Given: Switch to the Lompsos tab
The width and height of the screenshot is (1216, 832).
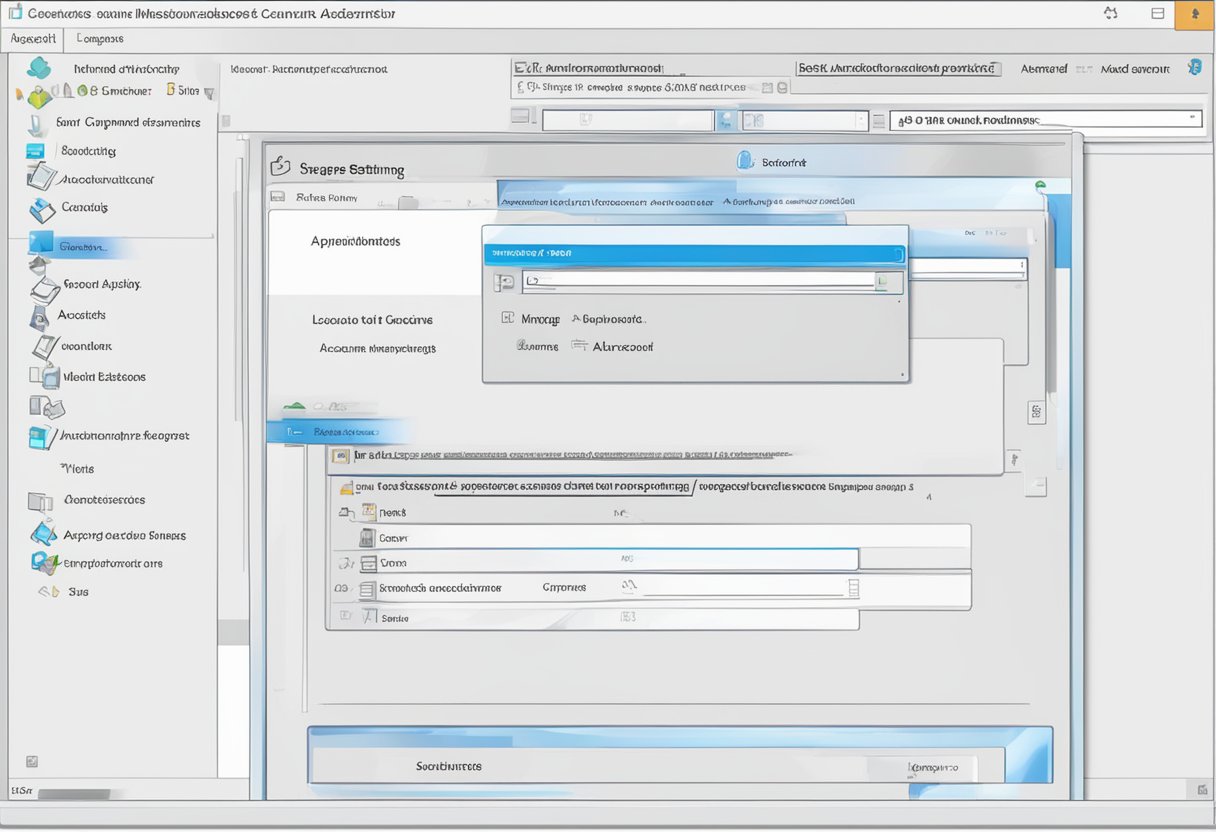Looking at the screenshot, I should pos(100,39).
